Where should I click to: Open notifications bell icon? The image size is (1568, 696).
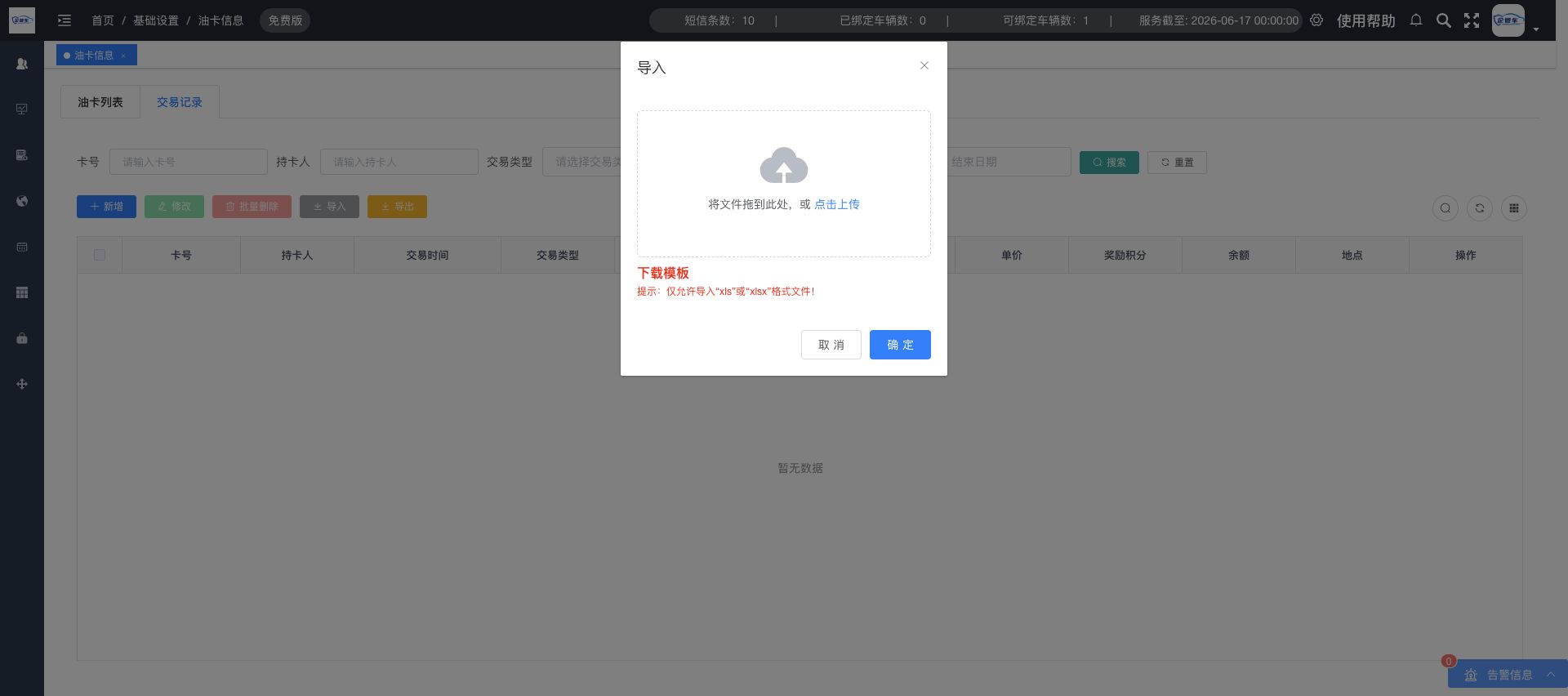click(1416, 20)
